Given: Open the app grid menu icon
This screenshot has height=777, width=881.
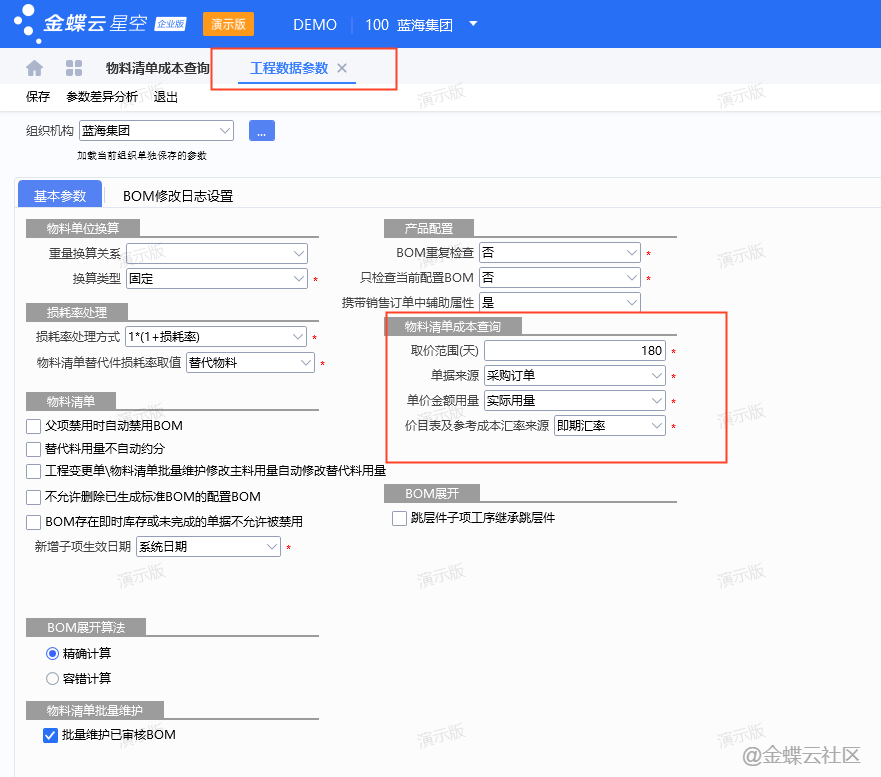Looking at the screenshot, I should [x=74, y=68].
